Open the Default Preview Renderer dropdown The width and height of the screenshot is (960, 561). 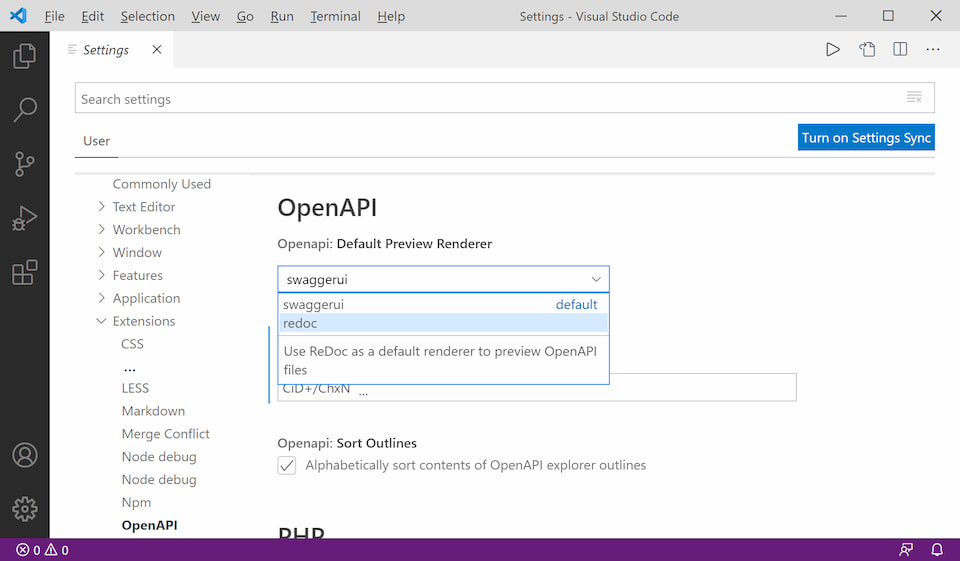click(443, 279)
